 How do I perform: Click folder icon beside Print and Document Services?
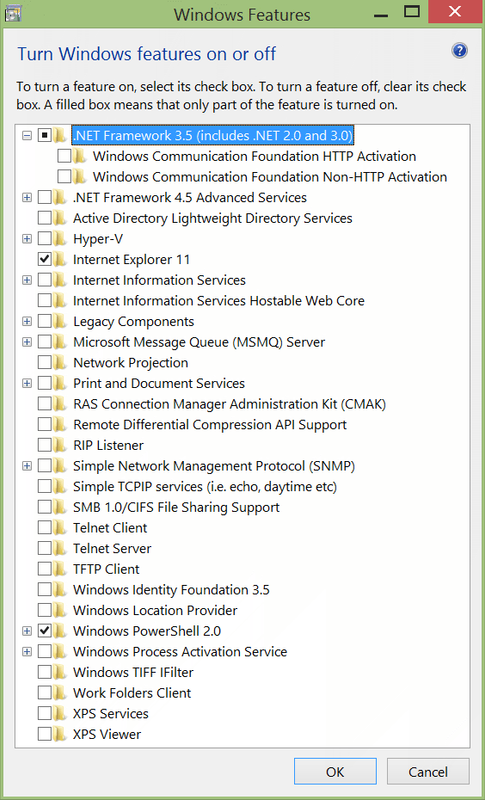pos(60,383)
